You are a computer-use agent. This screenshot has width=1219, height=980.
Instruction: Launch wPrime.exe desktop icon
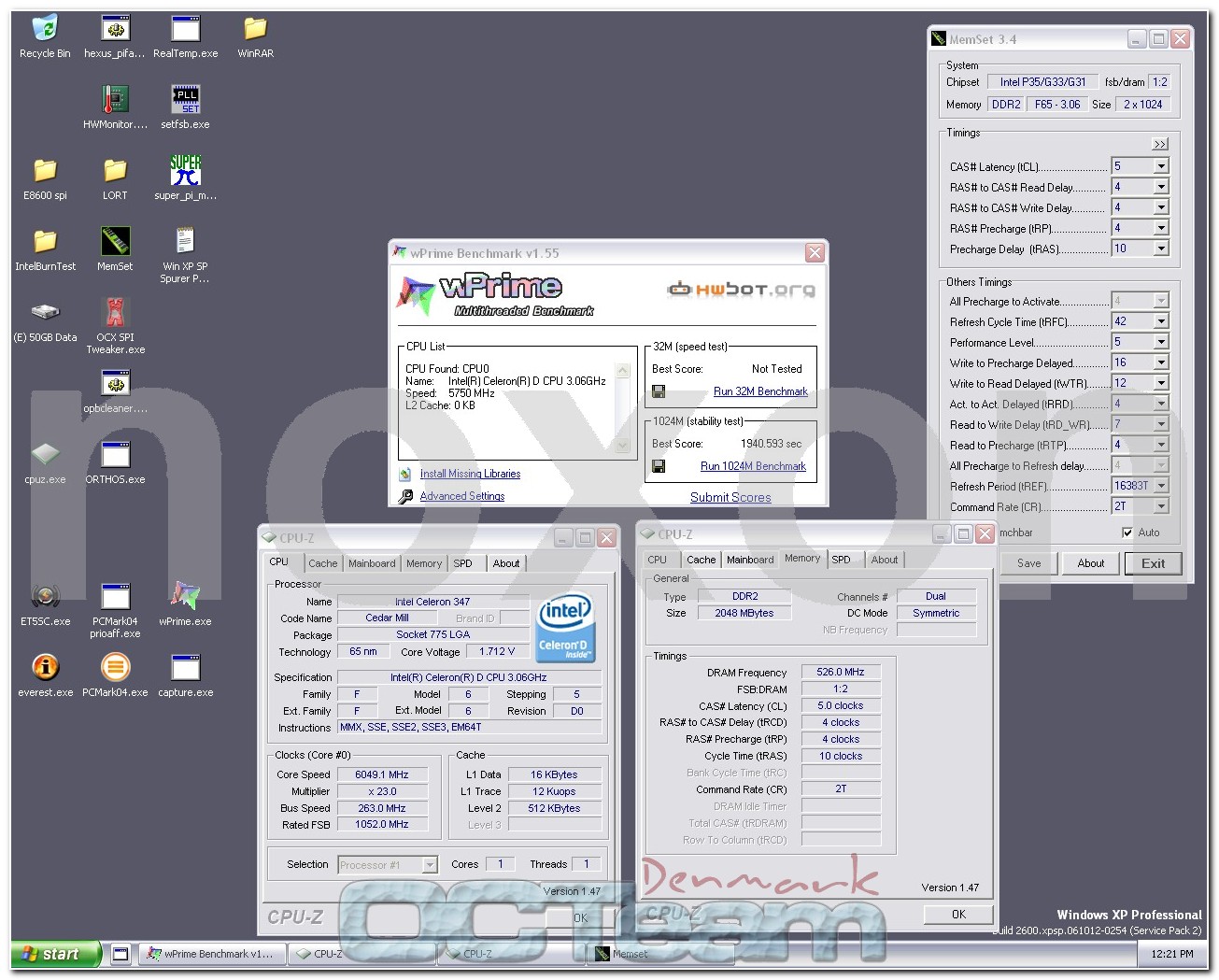pos(185,604)
